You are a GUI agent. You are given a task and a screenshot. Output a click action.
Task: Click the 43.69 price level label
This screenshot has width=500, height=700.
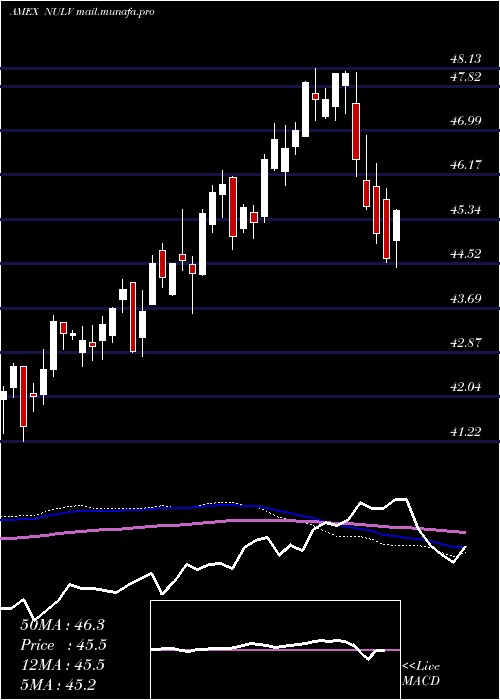click(x=466, y=298)
